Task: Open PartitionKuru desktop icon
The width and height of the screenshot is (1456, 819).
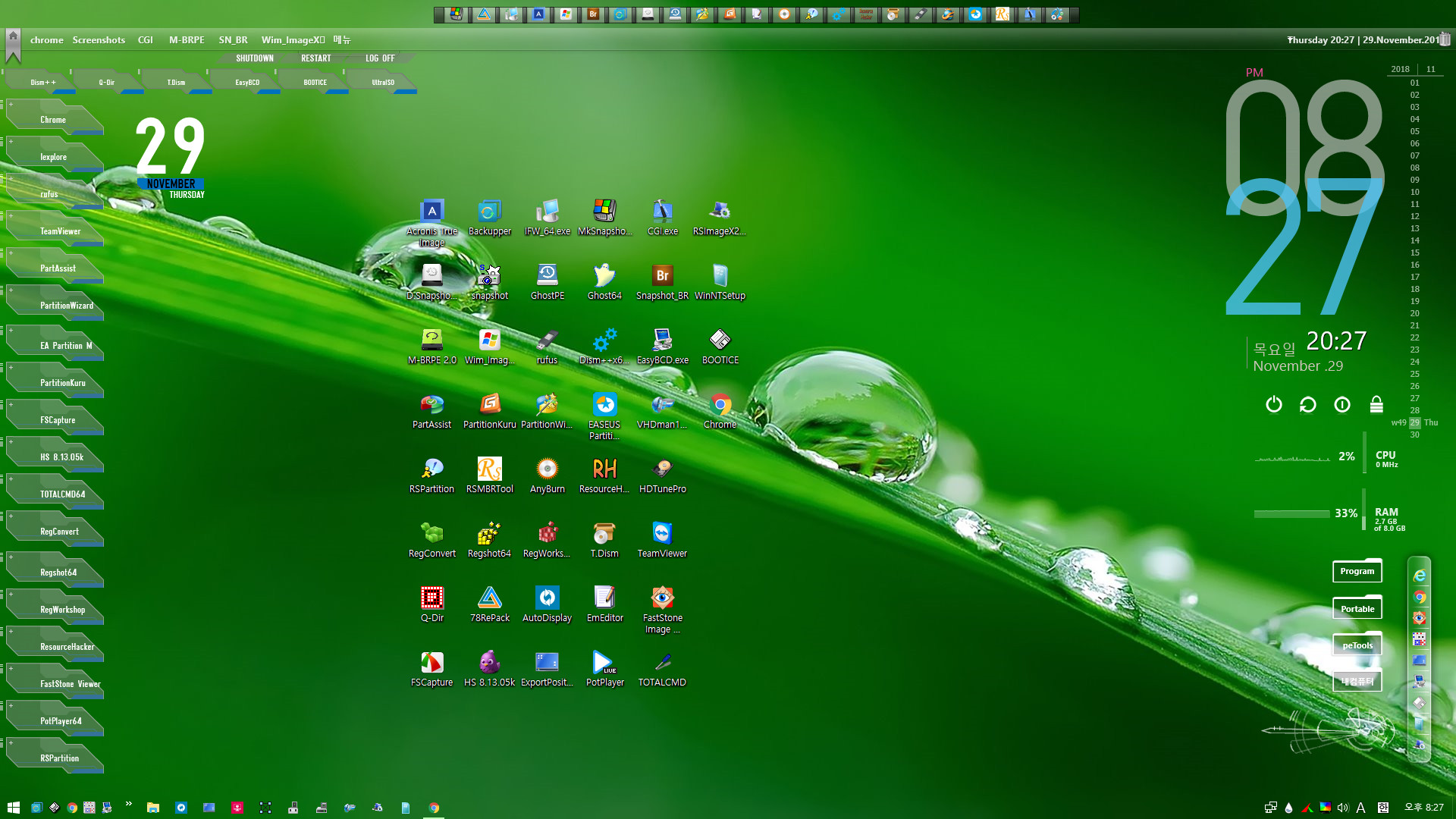Action: [489, 411]
